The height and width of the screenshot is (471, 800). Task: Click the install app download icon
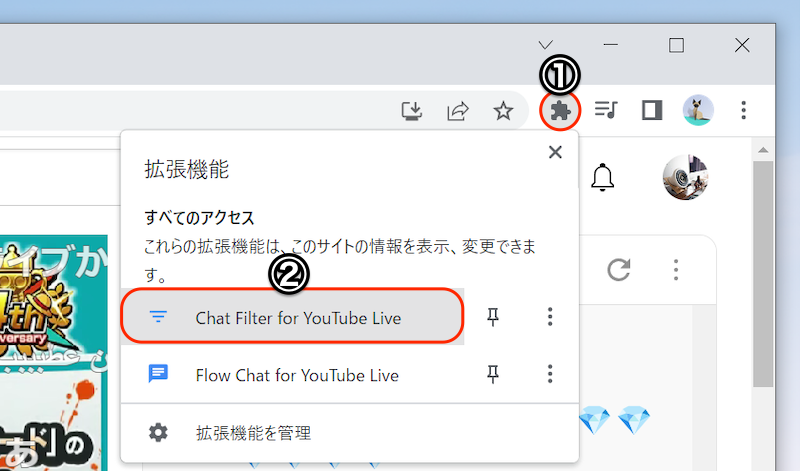point(411,110)
